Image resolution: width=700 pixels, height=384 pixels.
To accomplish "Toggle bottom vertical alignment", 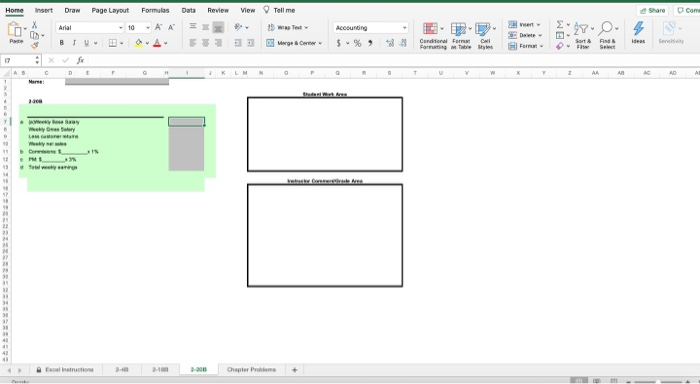I will [218, 27].
